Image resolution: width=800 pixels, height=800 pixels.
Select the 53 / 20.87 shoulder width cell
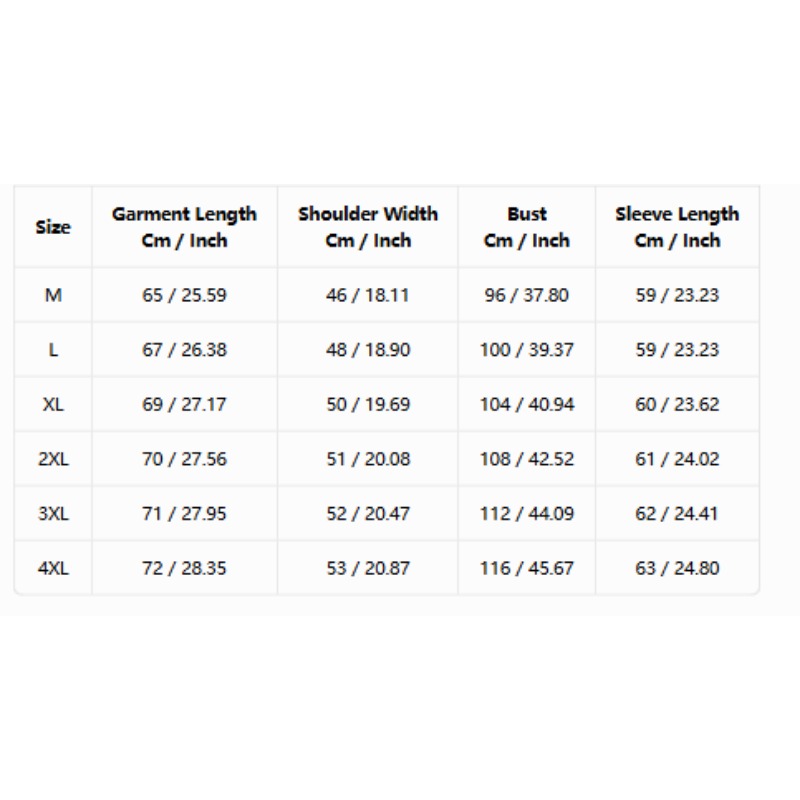click(x=368, y=568)
